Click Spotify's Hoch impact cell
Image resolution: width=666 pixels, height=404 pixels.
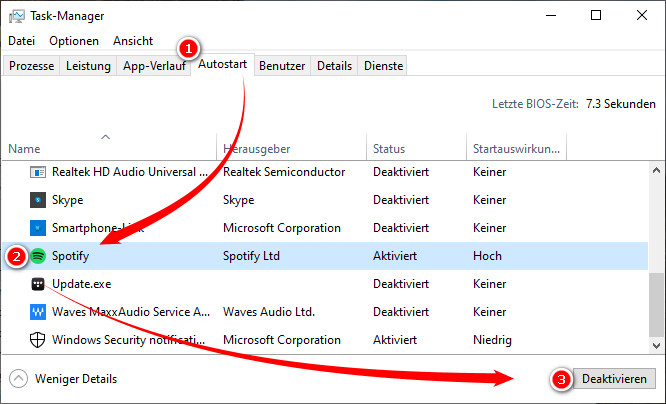coord(487,256)
